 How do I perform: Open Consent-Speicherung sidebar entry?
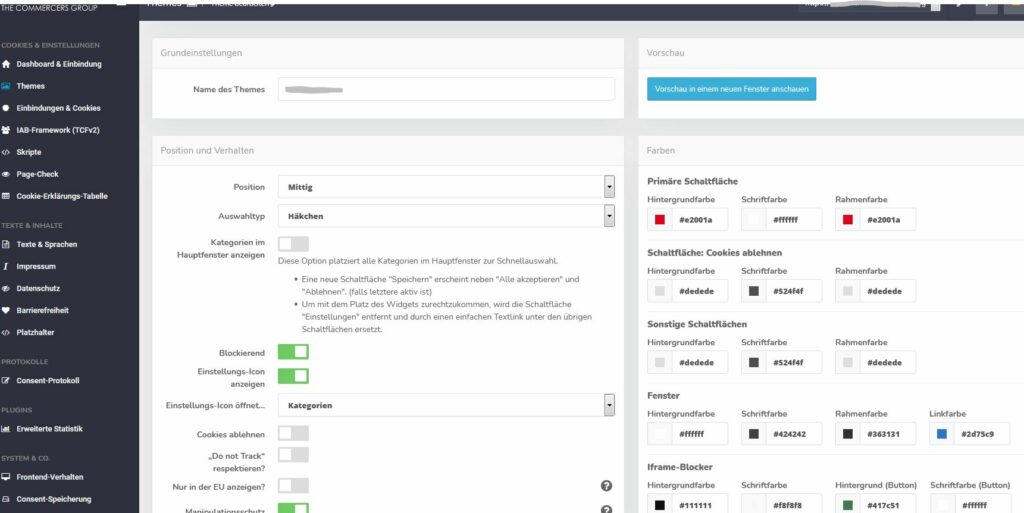click(x=54, y=499)
